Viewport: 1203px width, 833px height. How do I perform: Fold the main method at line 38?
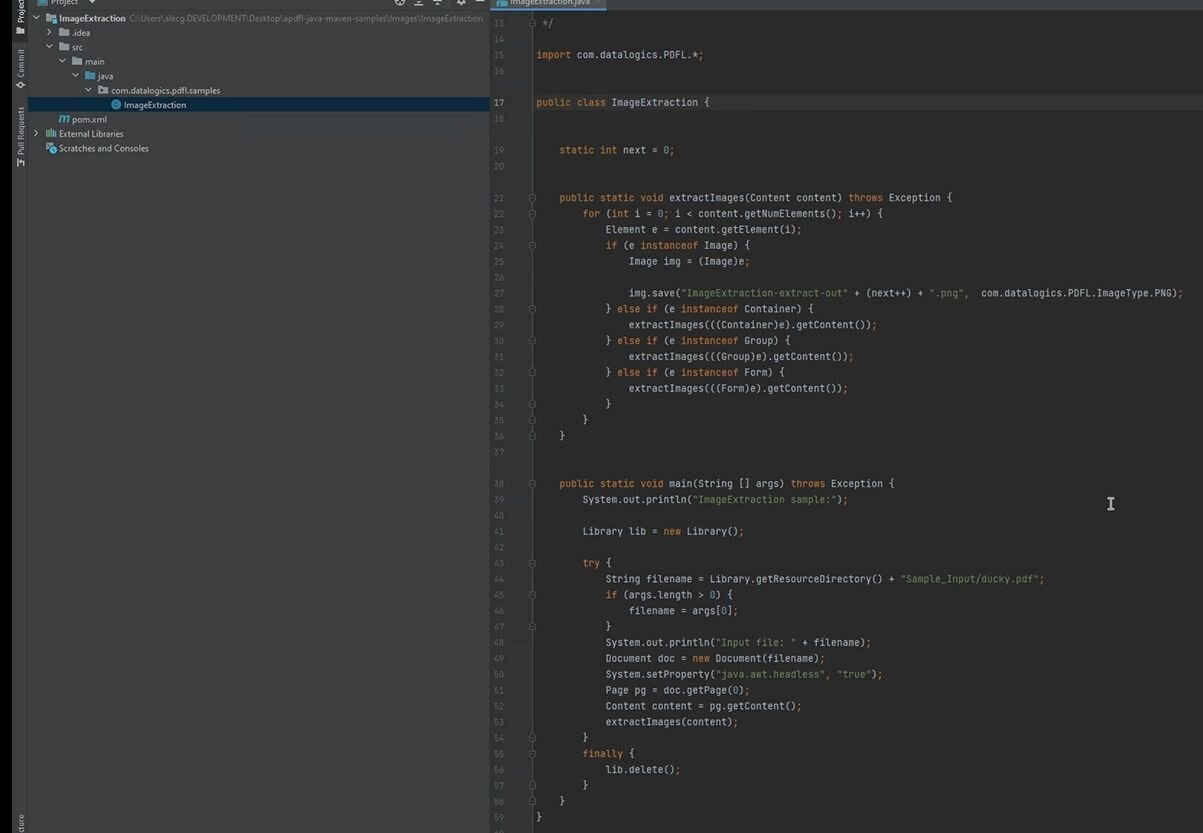tap(532, 484)
